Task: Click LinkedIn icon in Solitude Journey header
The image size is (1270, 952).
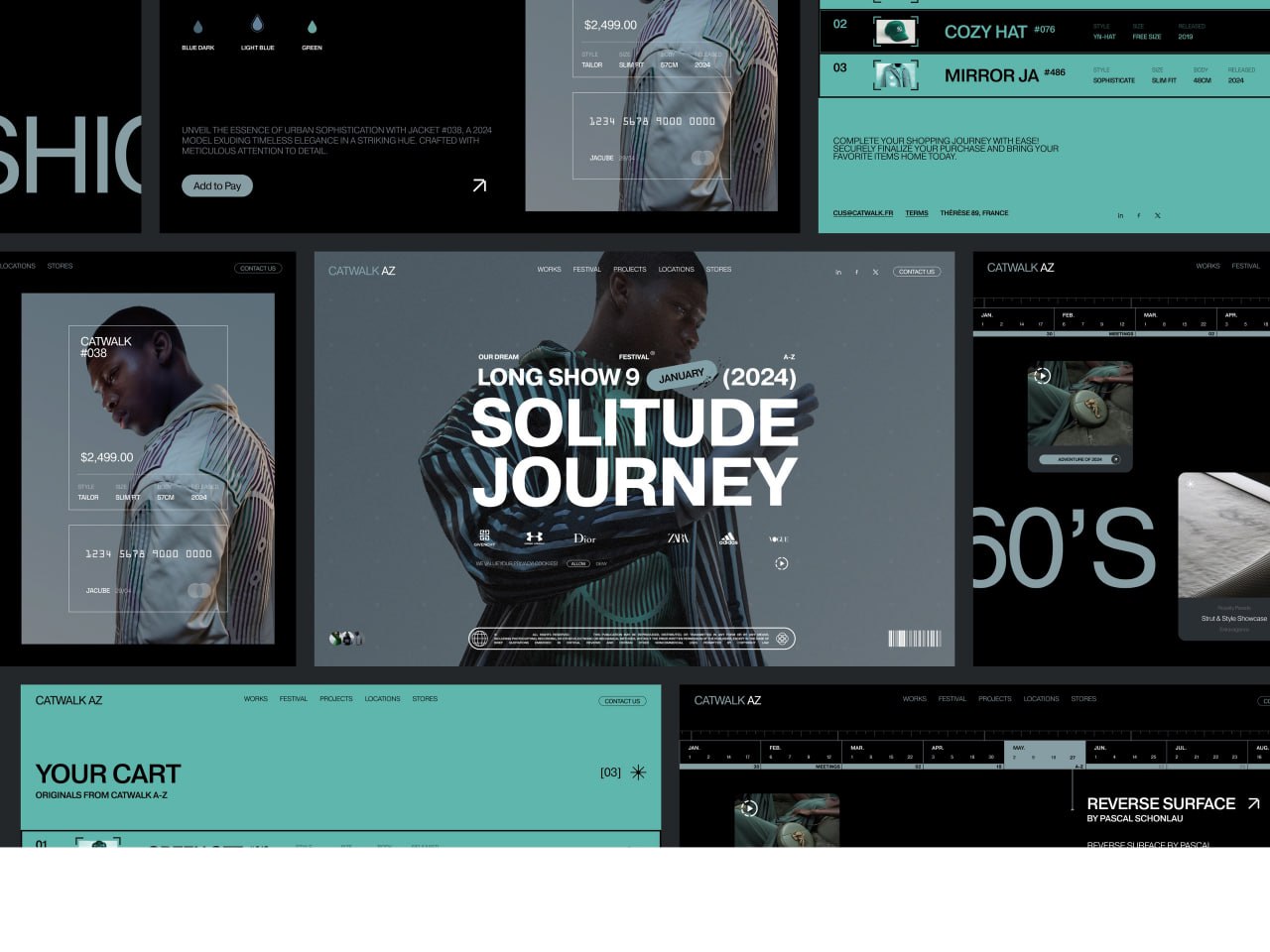Action: pyautogui.click(x=838, y=272)
